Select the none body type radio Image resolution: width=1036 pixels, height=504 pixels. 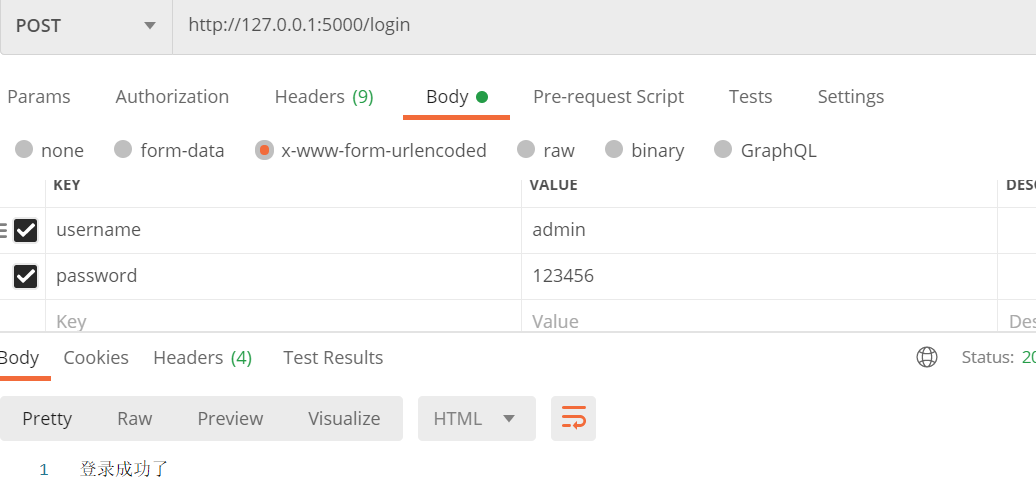pos(24,150)
